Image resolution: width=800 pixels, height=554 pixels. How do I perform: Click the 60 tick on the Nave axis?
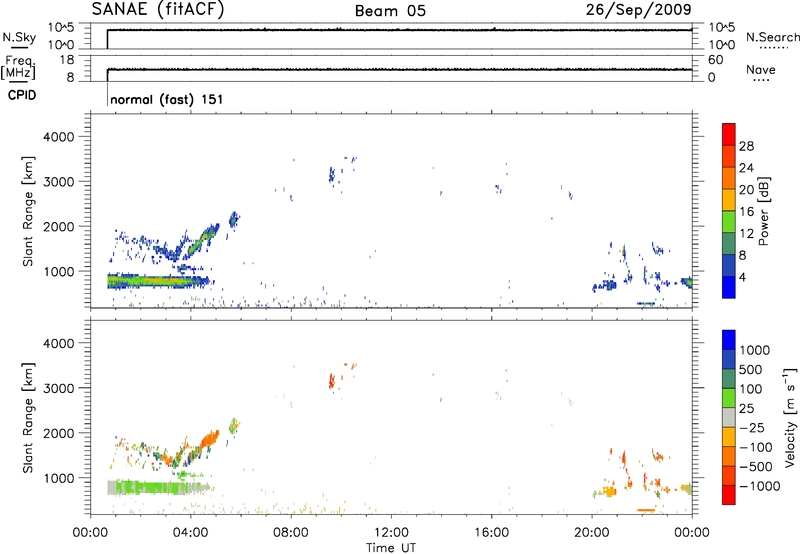[716, 60]
